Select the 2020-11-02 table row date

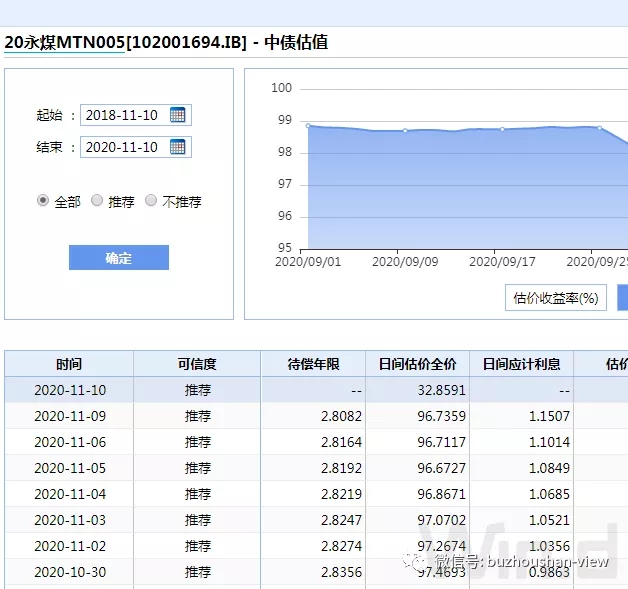70,546
